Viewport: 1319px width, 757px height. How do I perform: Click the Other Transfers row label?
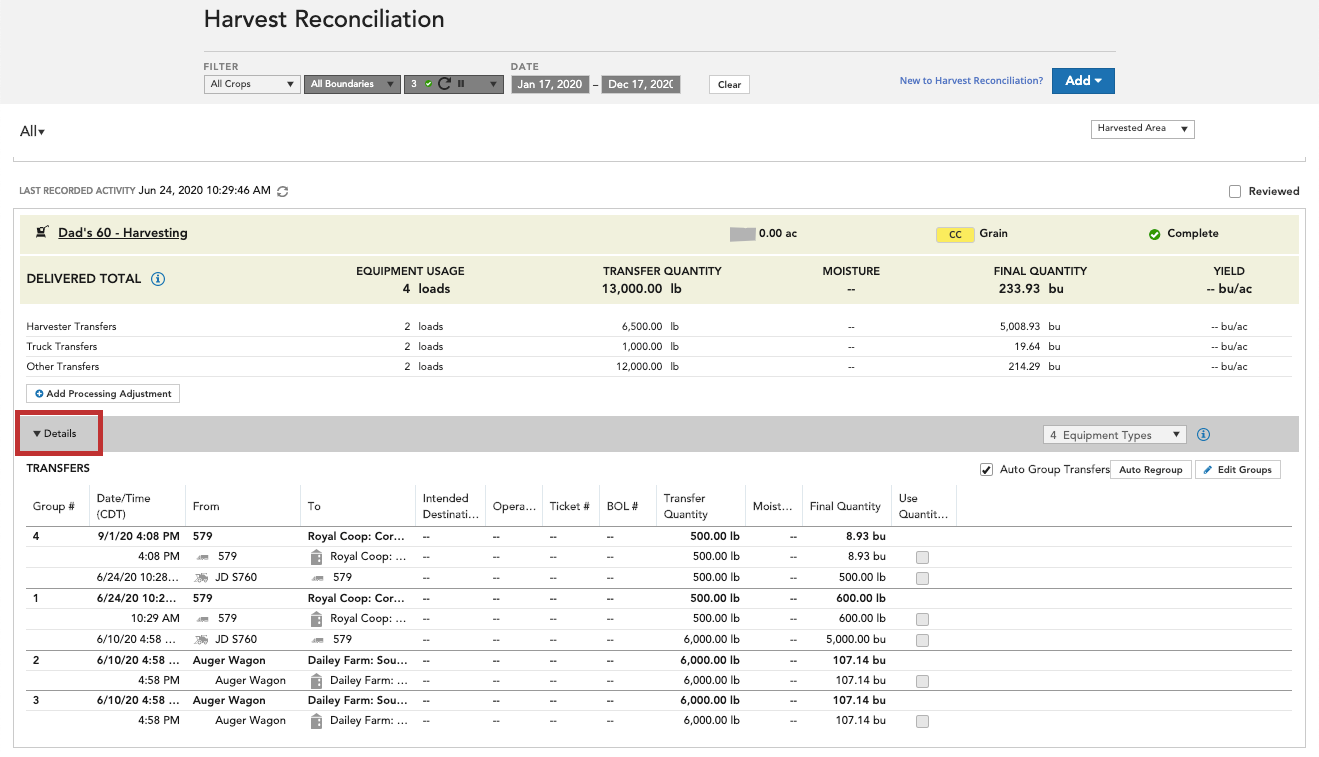[x=63, y=367]
